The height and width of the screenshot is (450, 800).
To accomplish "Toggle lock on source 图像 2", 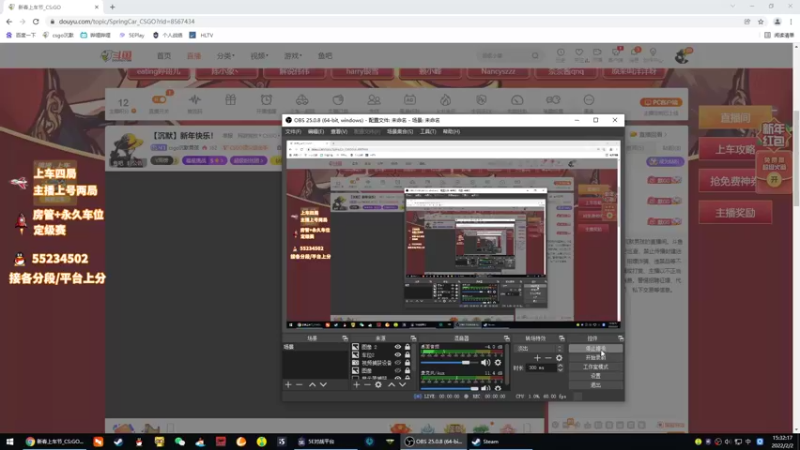I will pyautogui.click(x=407, y=347).
